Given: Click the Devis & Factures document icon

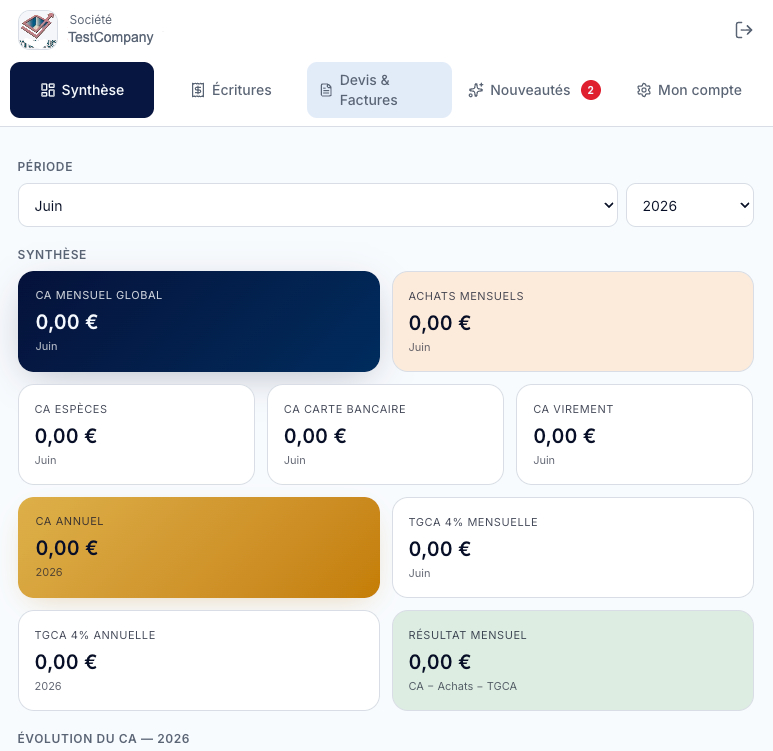Looking at the screenshot, I should (326, 90).
